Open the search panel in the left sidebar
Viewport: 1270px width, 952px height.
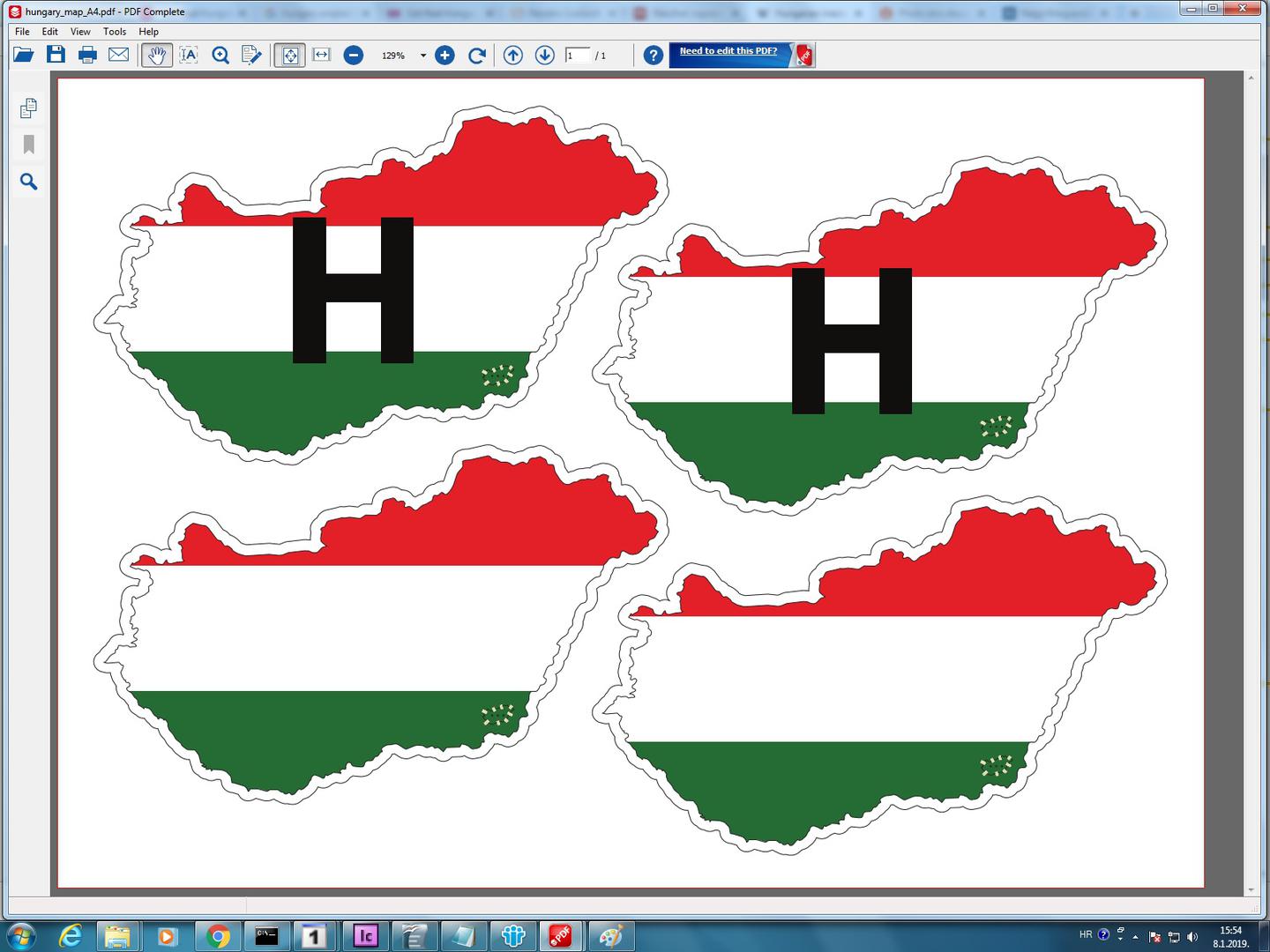[x=28, y=182]
